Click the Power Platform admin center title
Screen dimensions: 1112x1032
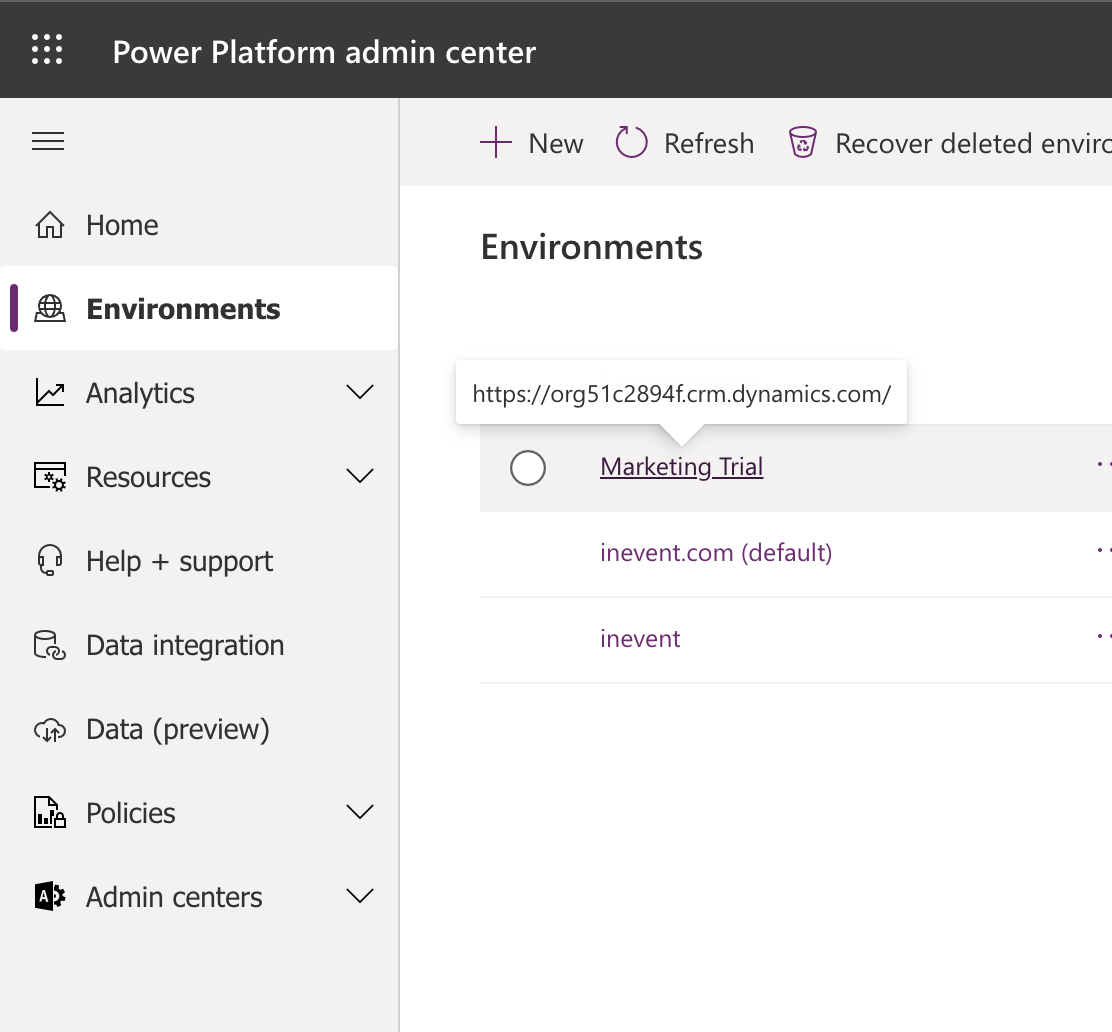tap(324, 52)
